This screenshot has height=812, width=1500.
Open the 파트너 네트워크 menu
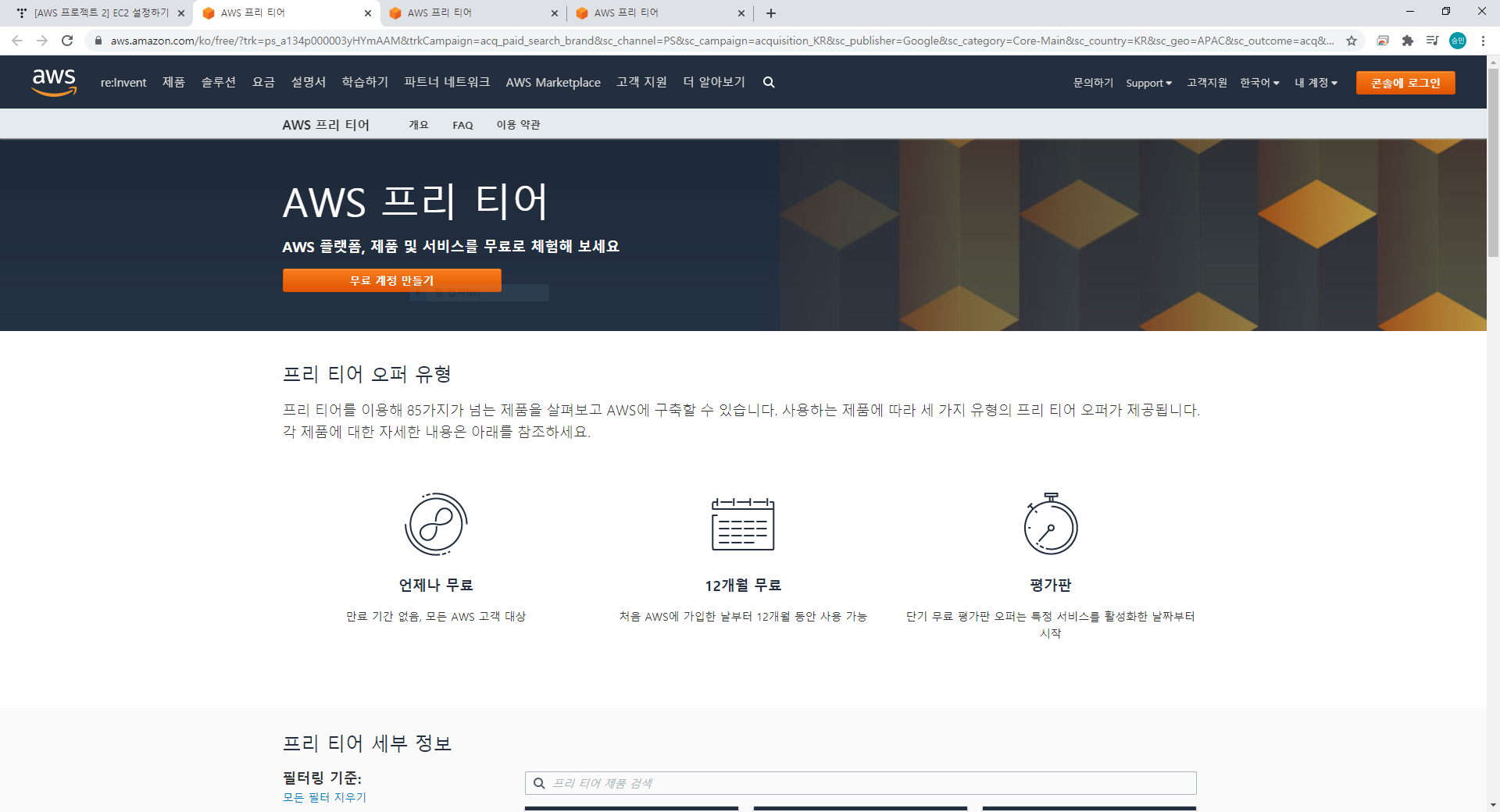[447, 82]
